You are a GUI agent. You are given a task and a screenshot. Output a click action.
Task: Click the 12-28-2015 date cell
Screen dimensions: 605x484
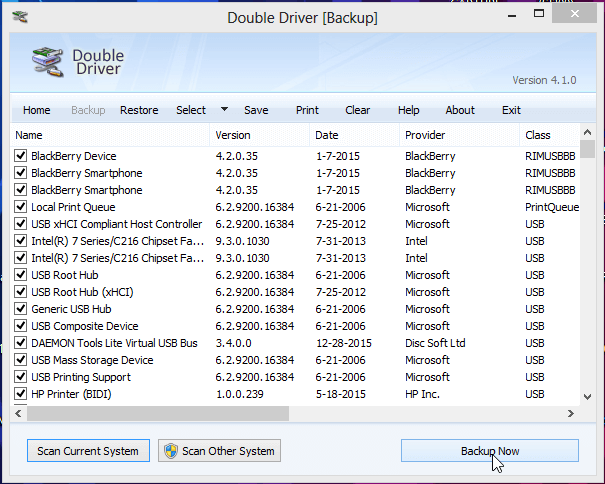(344, 343)
